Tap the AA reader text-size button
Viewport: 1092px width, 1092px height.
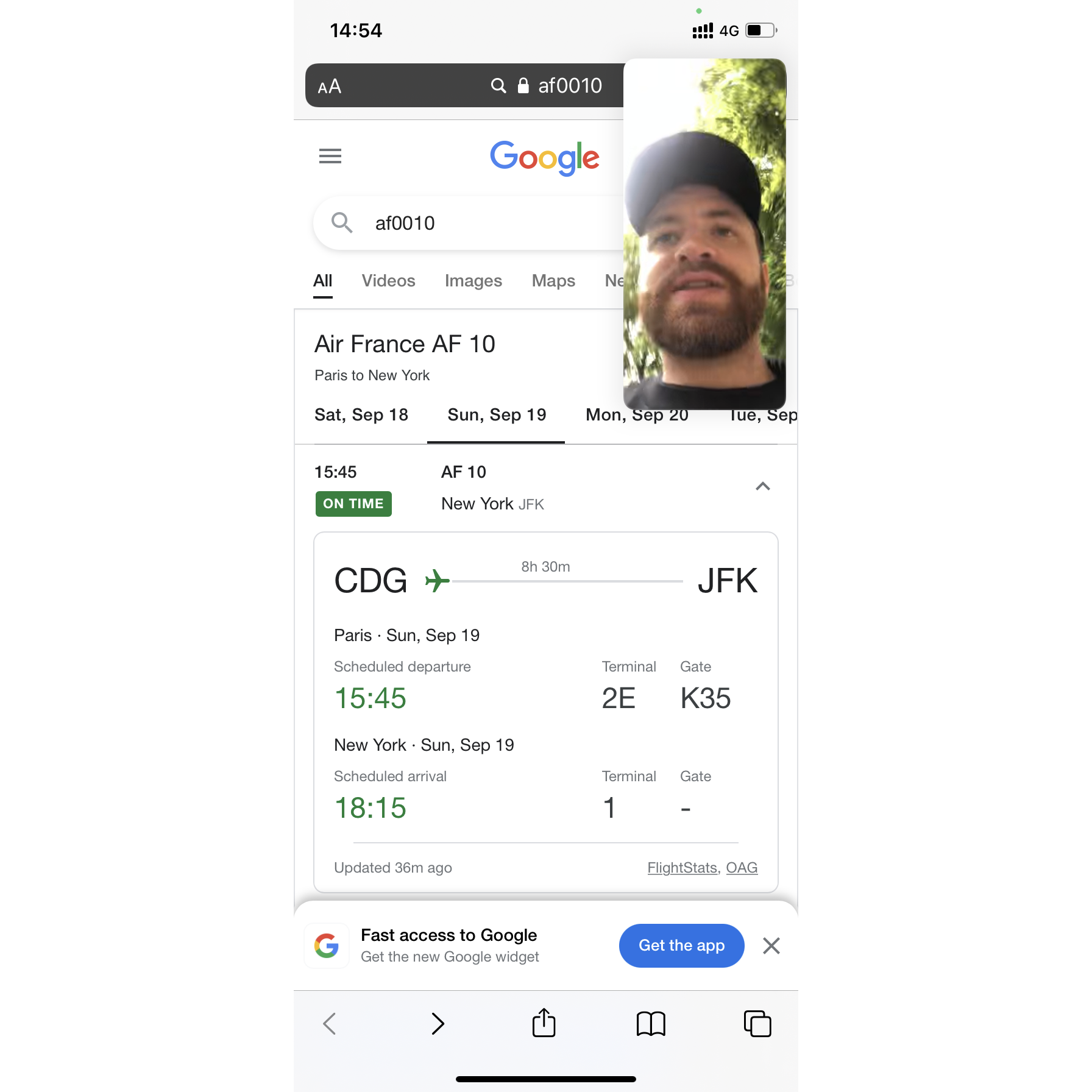pyautogui.click(x=330, y=87)
